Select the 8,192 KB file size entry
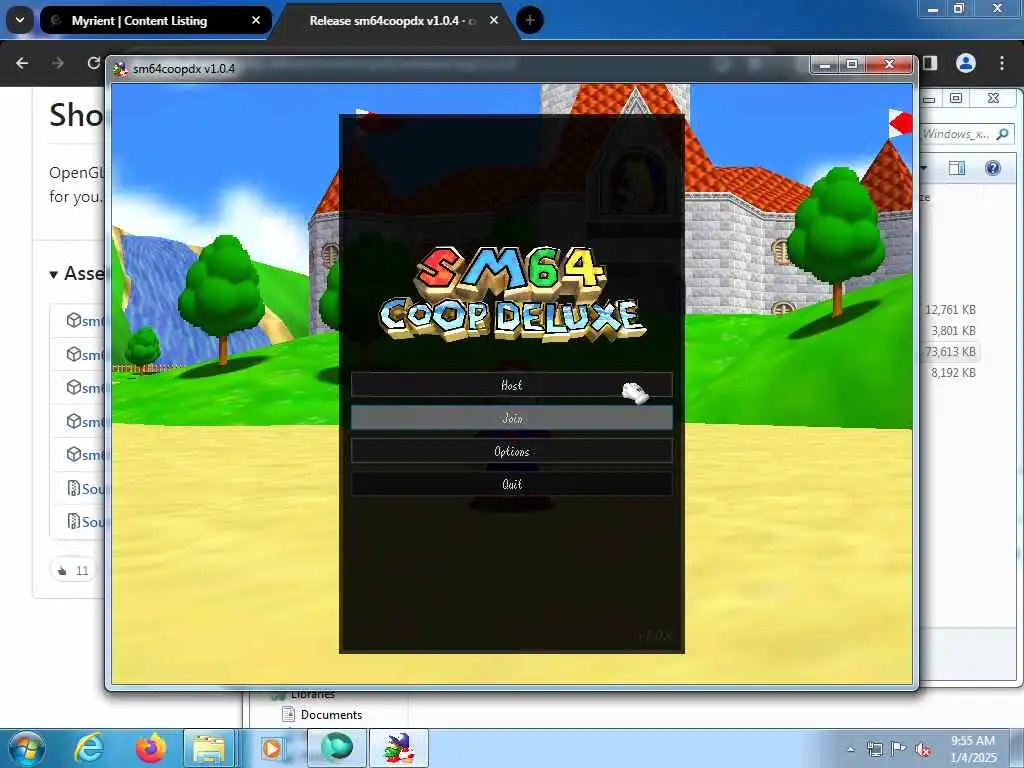 pos(953,372)
